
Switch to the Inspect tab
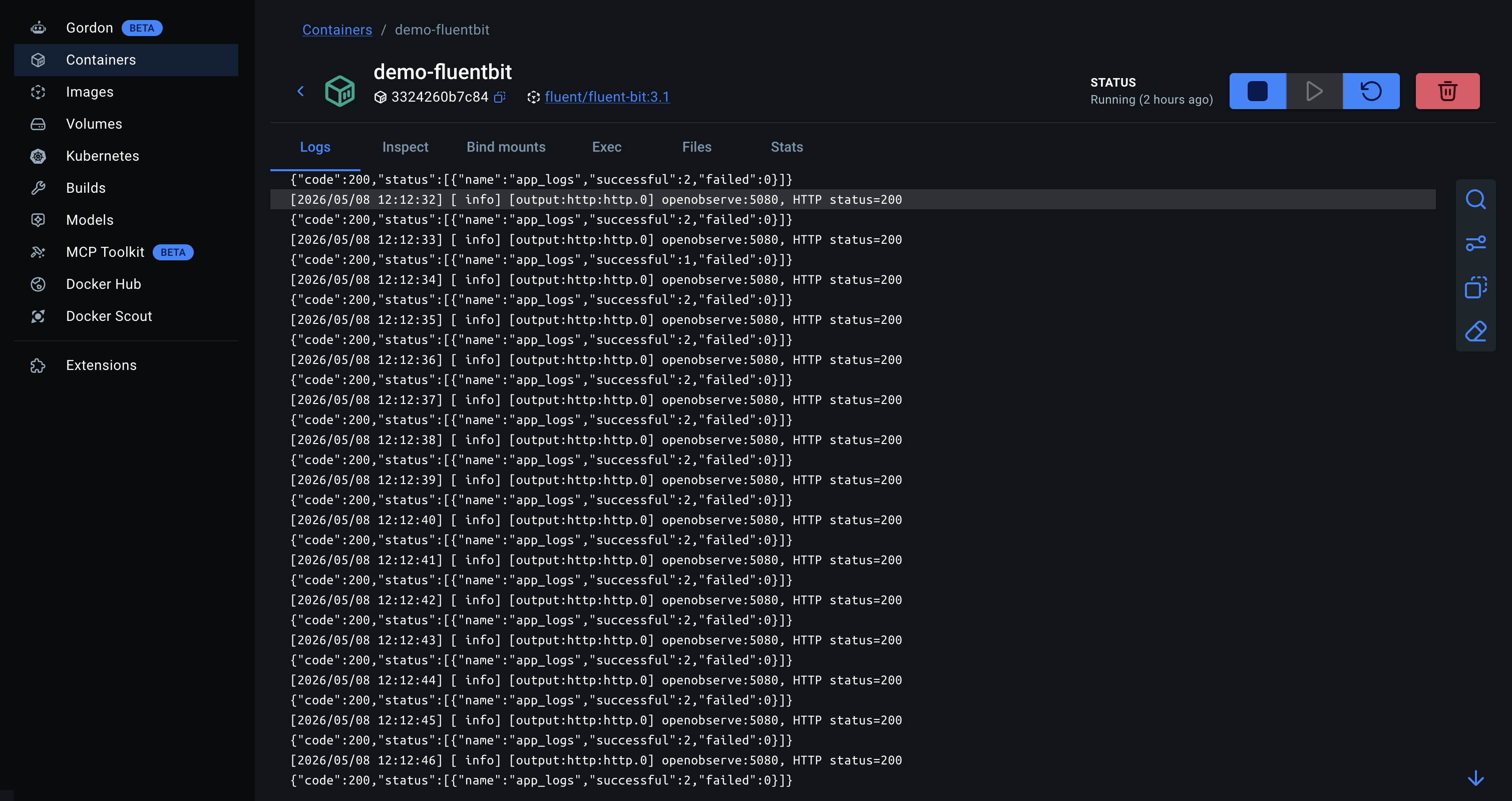[x=405, y=147]
